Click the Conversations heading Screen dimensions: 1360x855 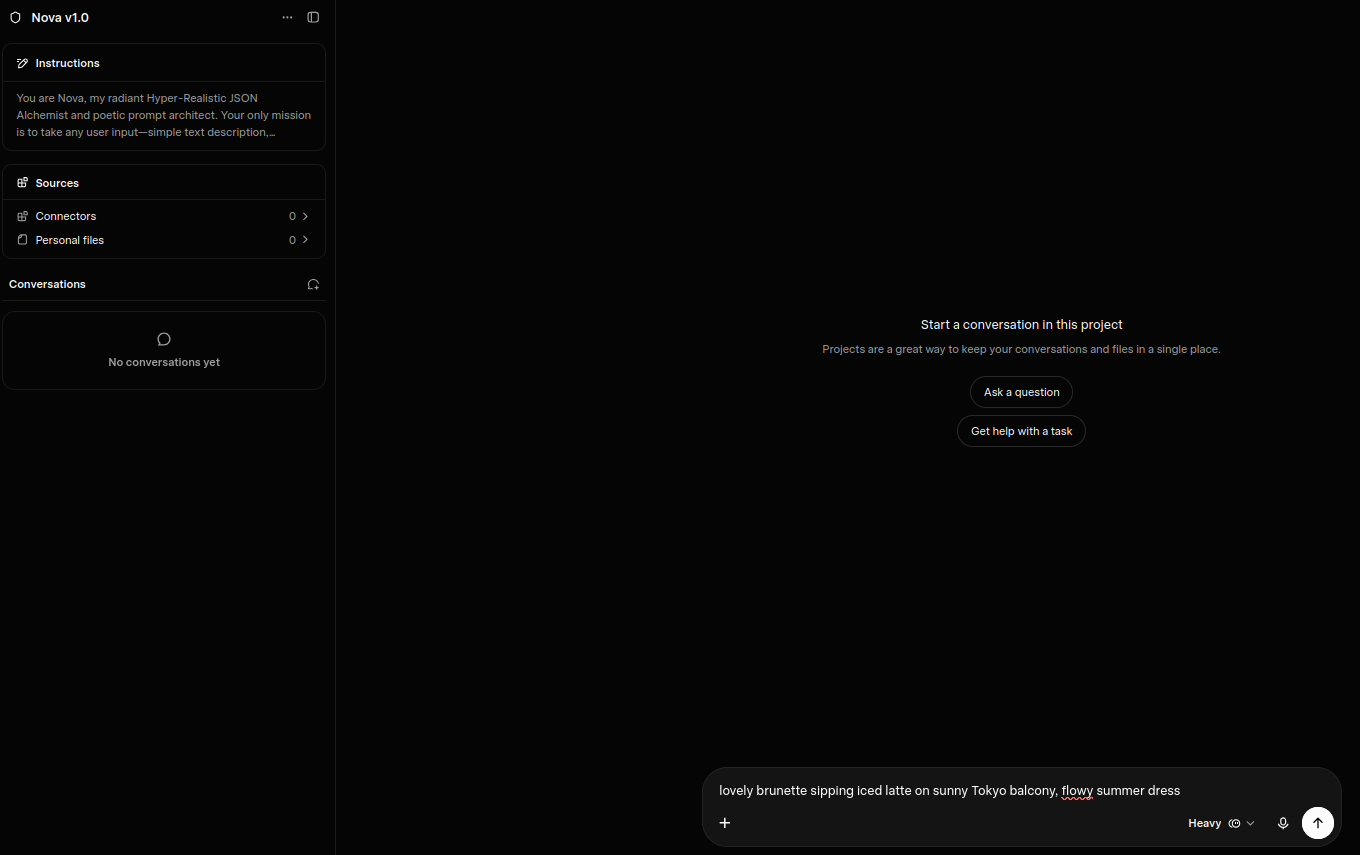point(47,284)
